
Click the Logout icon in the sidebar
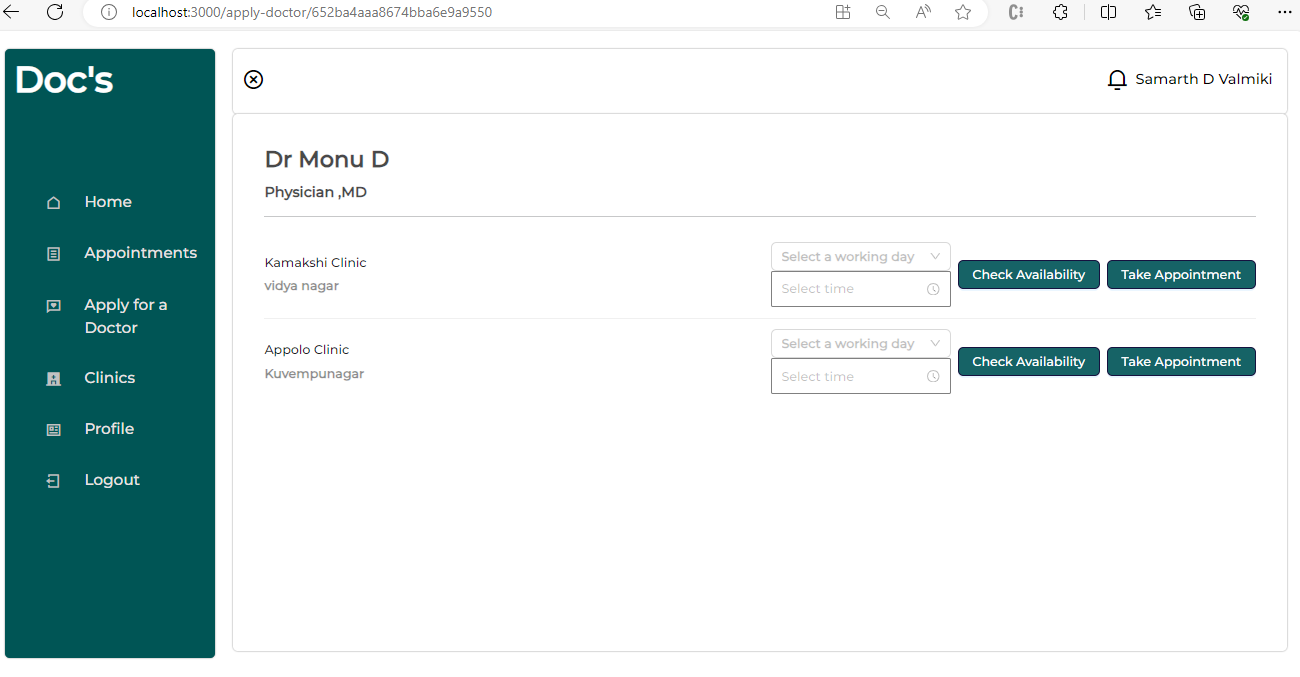[53, 480]
